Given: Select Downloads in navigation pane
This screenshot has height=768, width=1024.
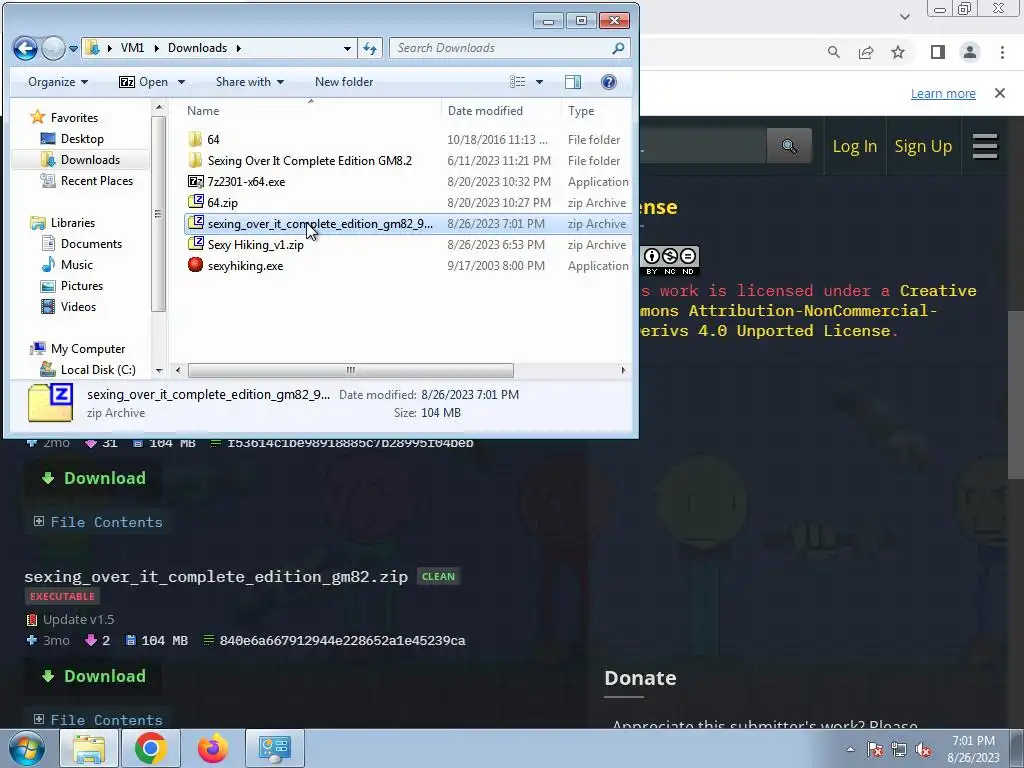Looking at the screenshot, I should tap(90, 159).
